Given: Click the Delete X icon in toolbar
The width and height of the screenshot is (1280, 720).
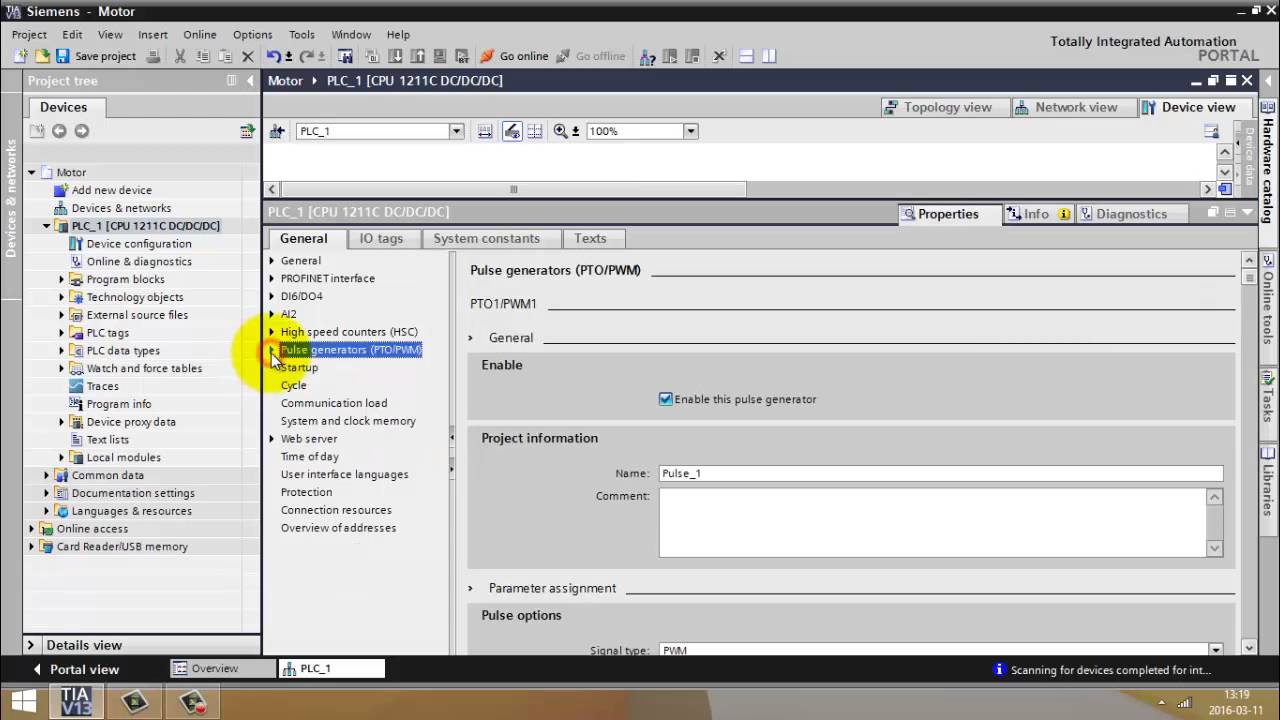Looking at the screenshot, I should 248,56.
